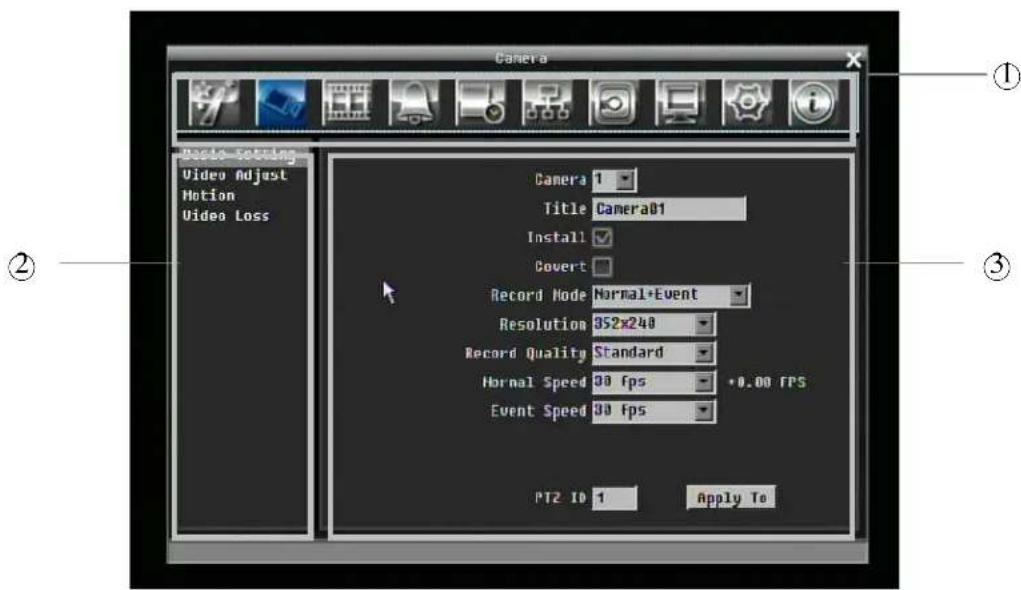Image resolution: width=1021 pixels, height=590 pixels.
Task: Open Motion menu item
Action: point(208,195)
